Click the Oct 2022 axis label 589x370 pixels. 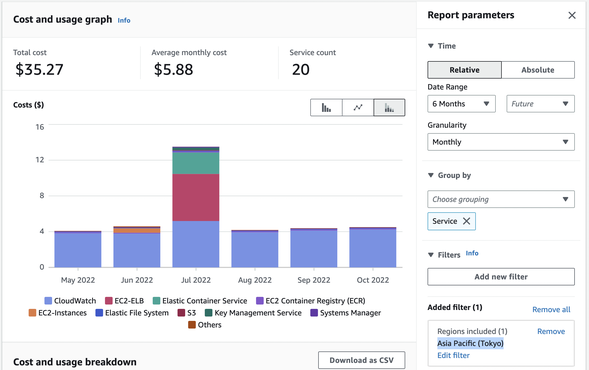pyautogui.click(x=373, y=280)
